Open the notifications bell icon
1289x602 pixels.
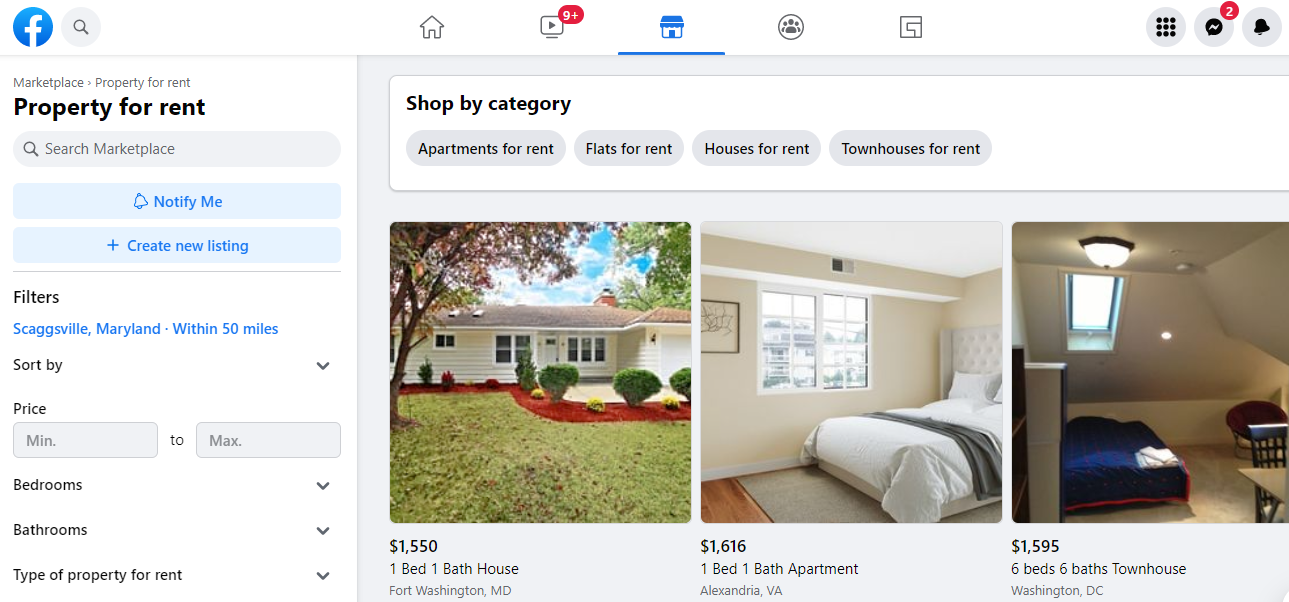(1262, 27)
